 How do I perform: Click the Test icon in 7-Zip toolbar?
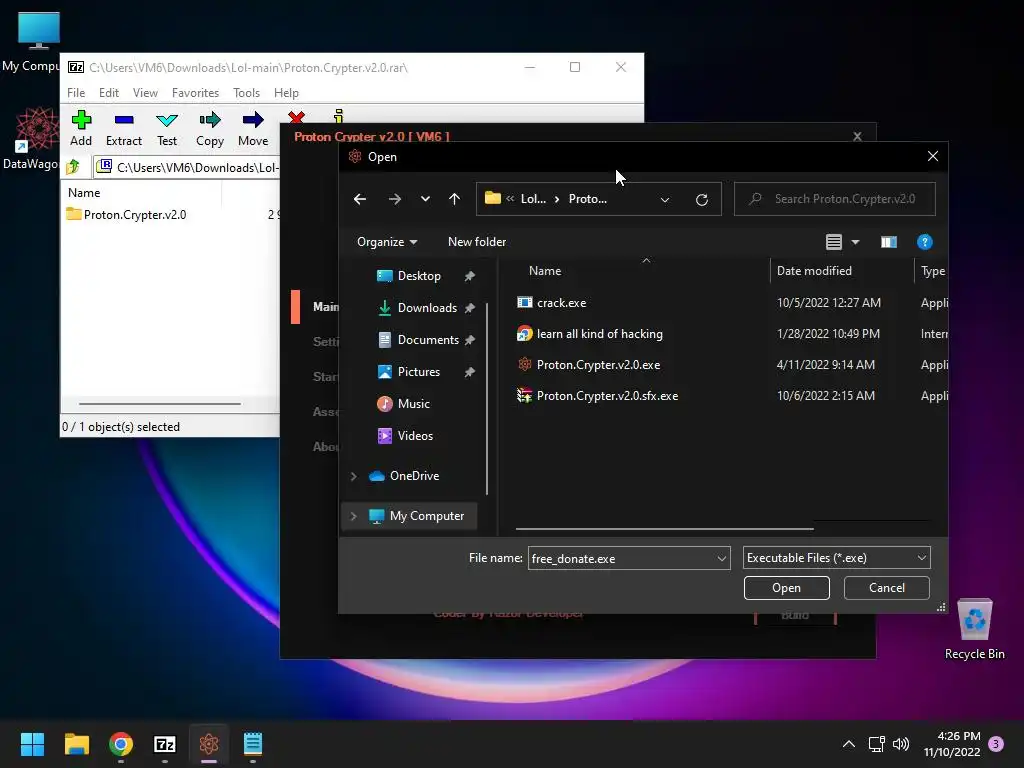(167, 120)
